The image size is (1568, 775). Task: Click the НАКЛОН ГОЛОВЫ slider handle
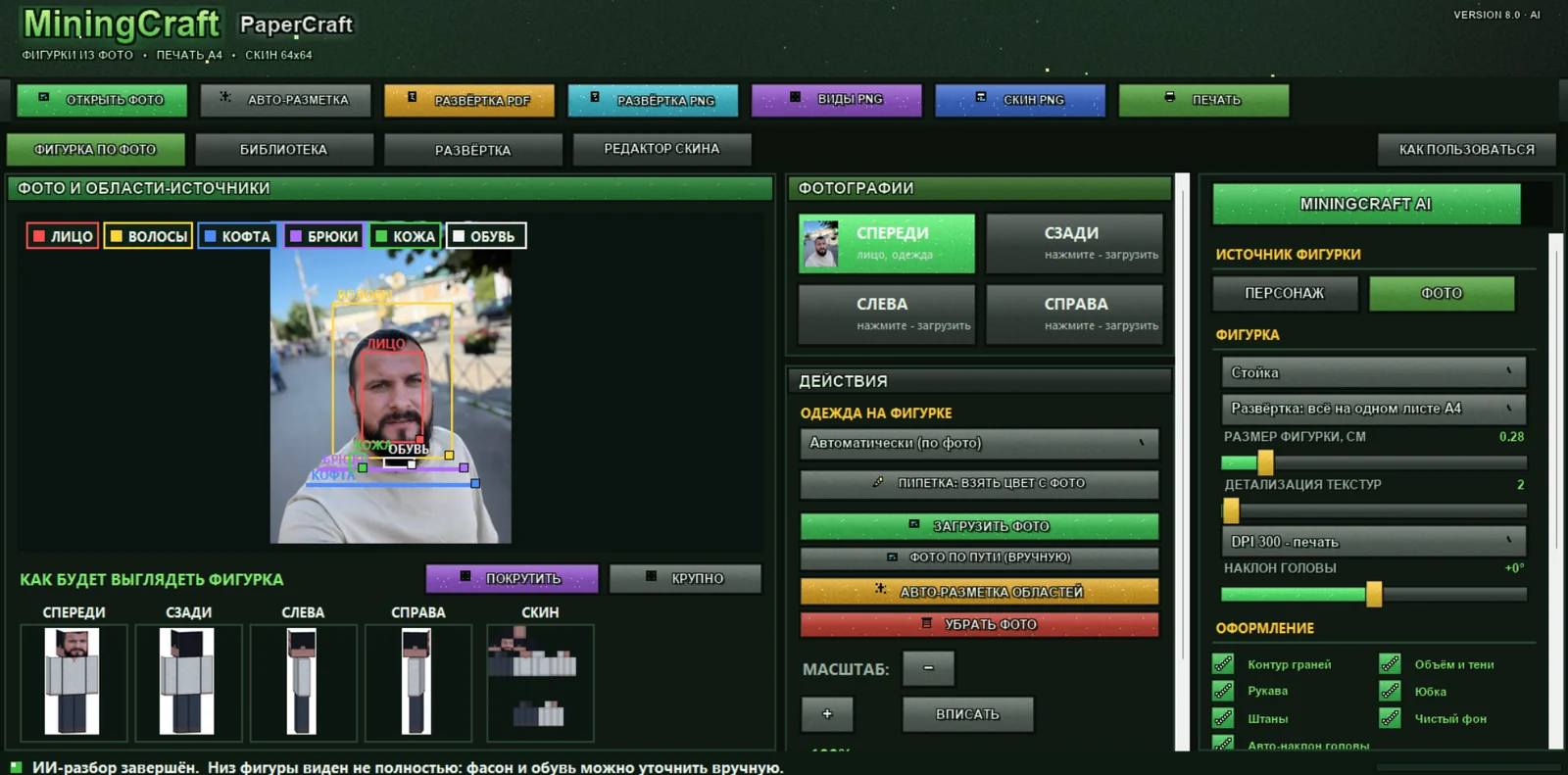click(1374, 593)
